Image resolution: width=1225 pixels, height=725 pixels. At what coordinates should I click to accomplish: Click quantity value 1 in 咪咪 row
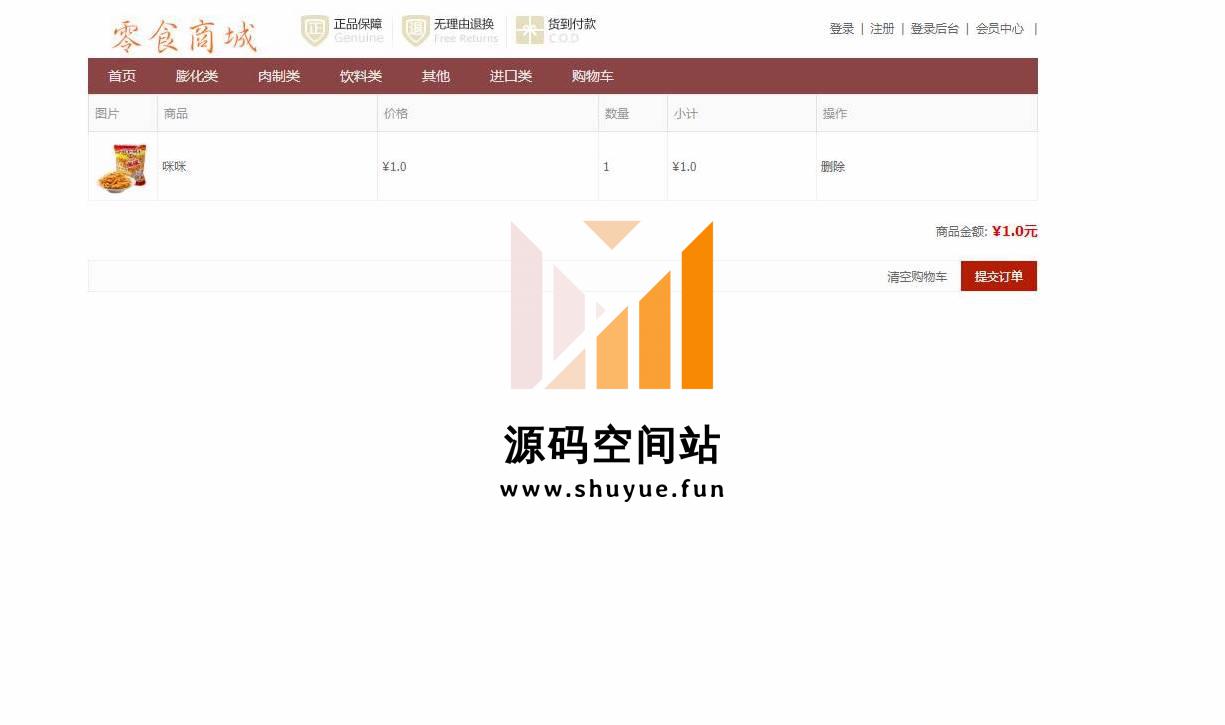[606, 167]
